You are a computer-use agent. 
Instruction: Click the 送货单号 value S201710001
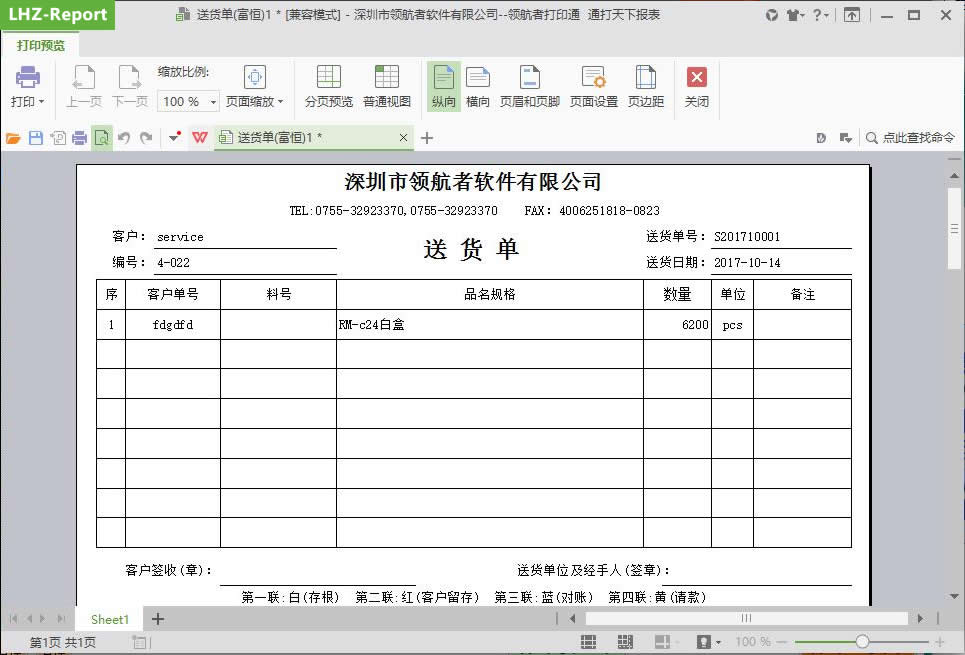[747, 236]
